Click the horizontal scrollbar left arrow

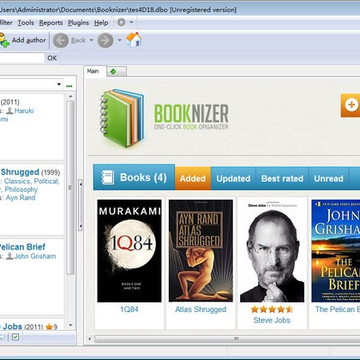[x=89, y=339]
